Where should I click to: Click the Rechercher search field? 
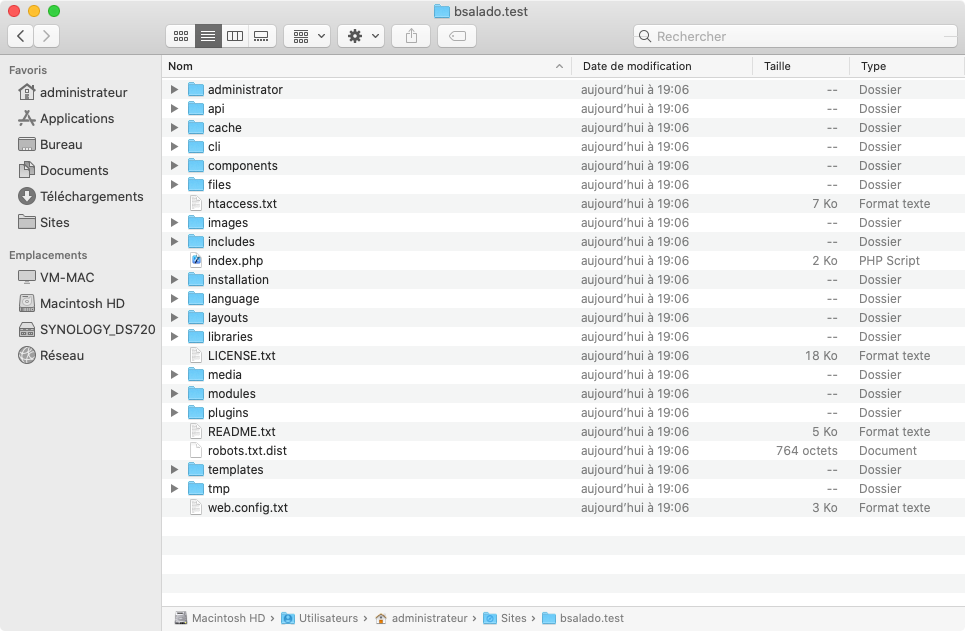pyautogui.click(x=790, y=36)
